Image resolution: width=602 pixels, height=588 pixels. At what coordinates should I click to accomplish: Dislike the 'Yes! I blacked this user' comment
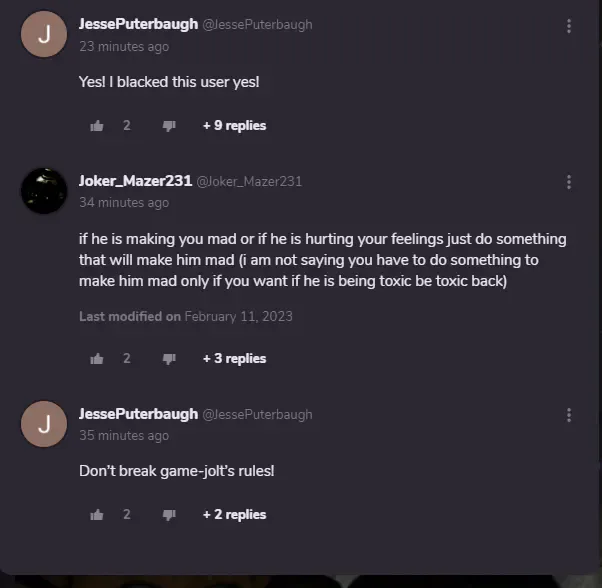coord(169,126)
